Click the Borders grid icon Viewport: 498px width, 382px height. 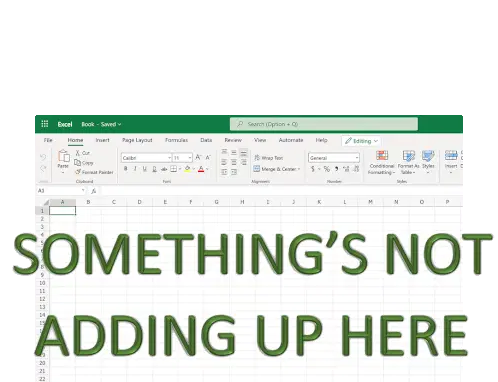173,169
